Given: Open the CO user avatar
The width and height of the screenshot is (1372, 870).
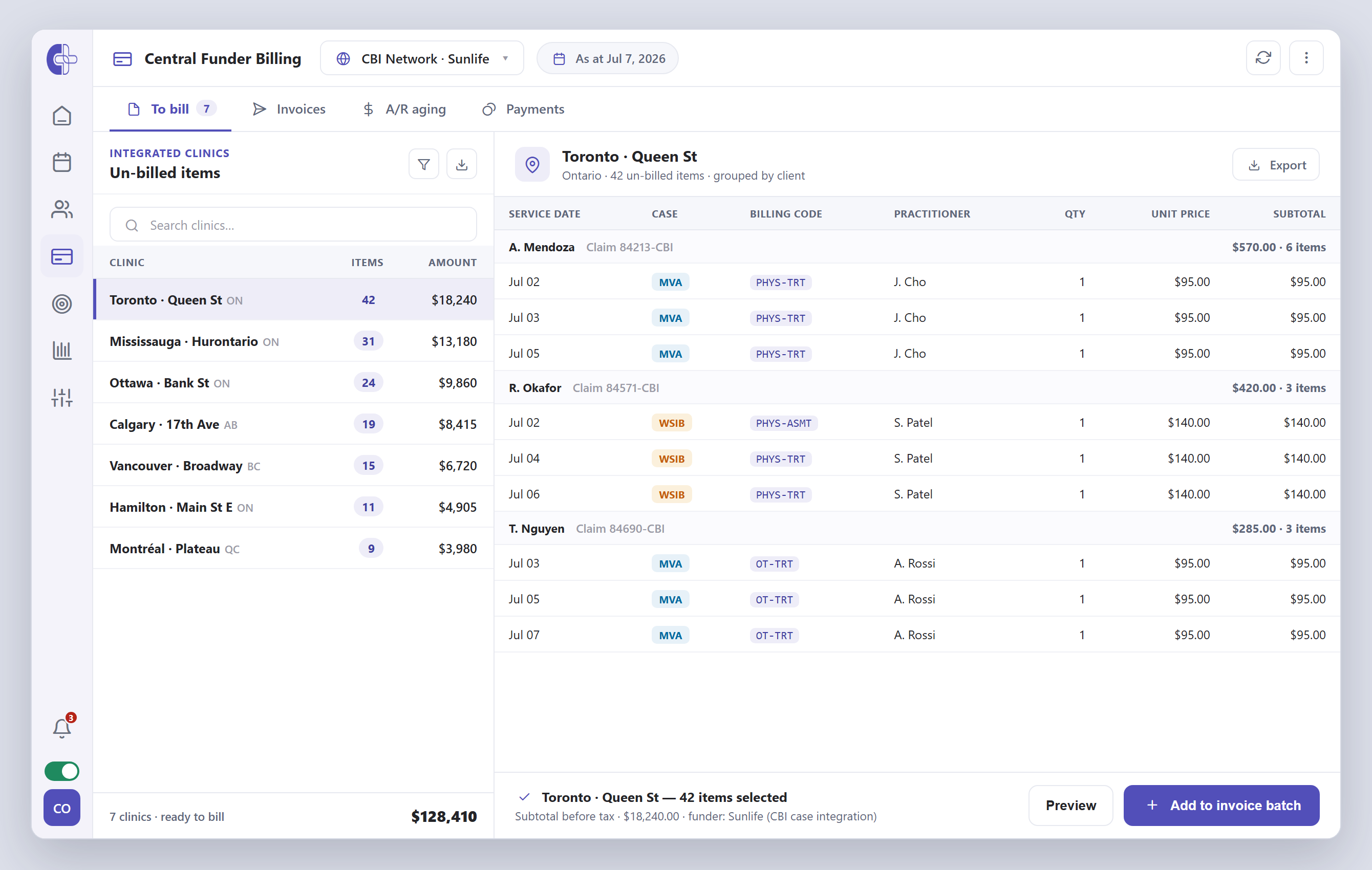Looking at the screenshot, I should coord(61,808).
